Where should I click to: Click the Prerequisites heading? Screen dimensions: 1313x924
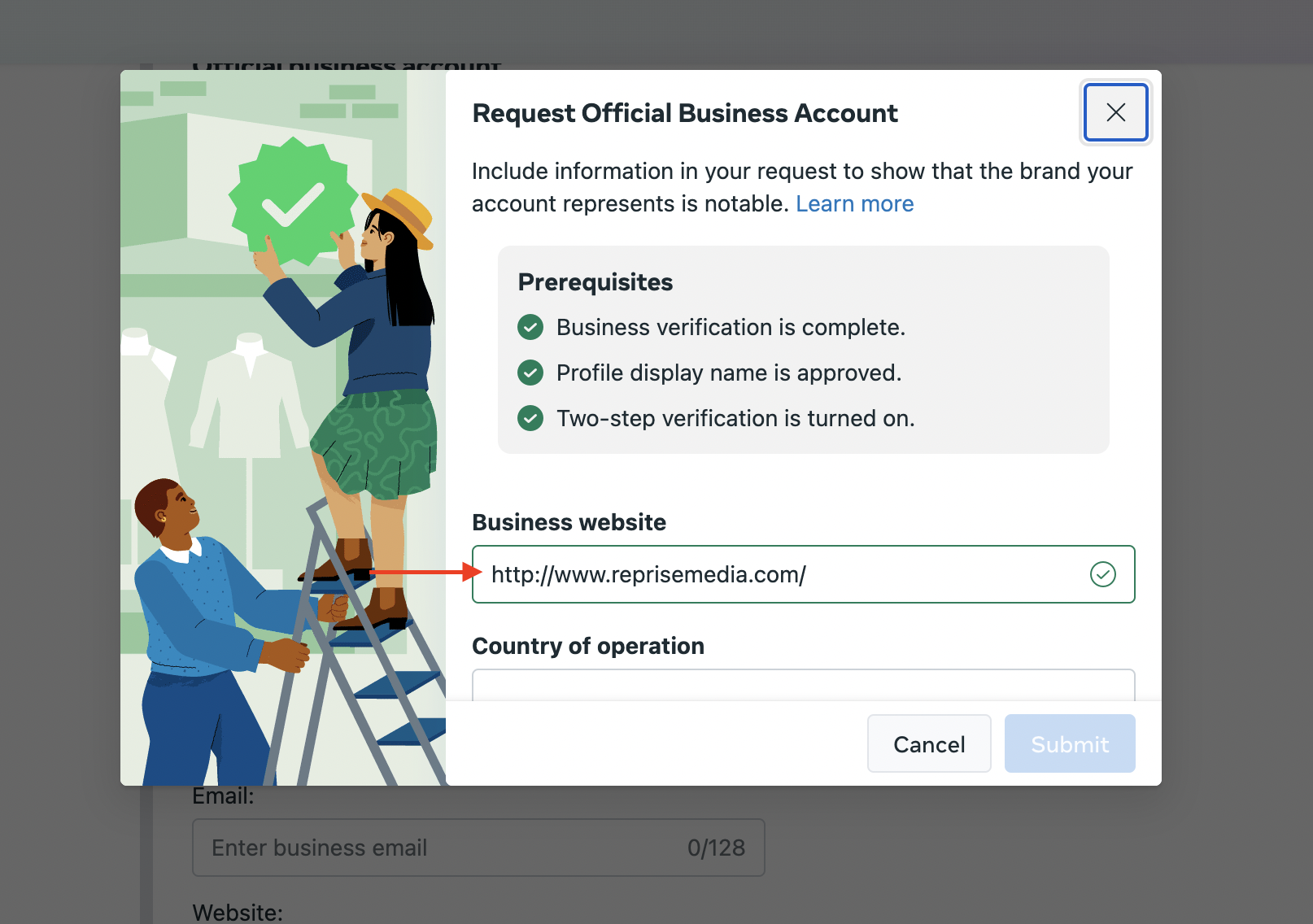point(595,281)
